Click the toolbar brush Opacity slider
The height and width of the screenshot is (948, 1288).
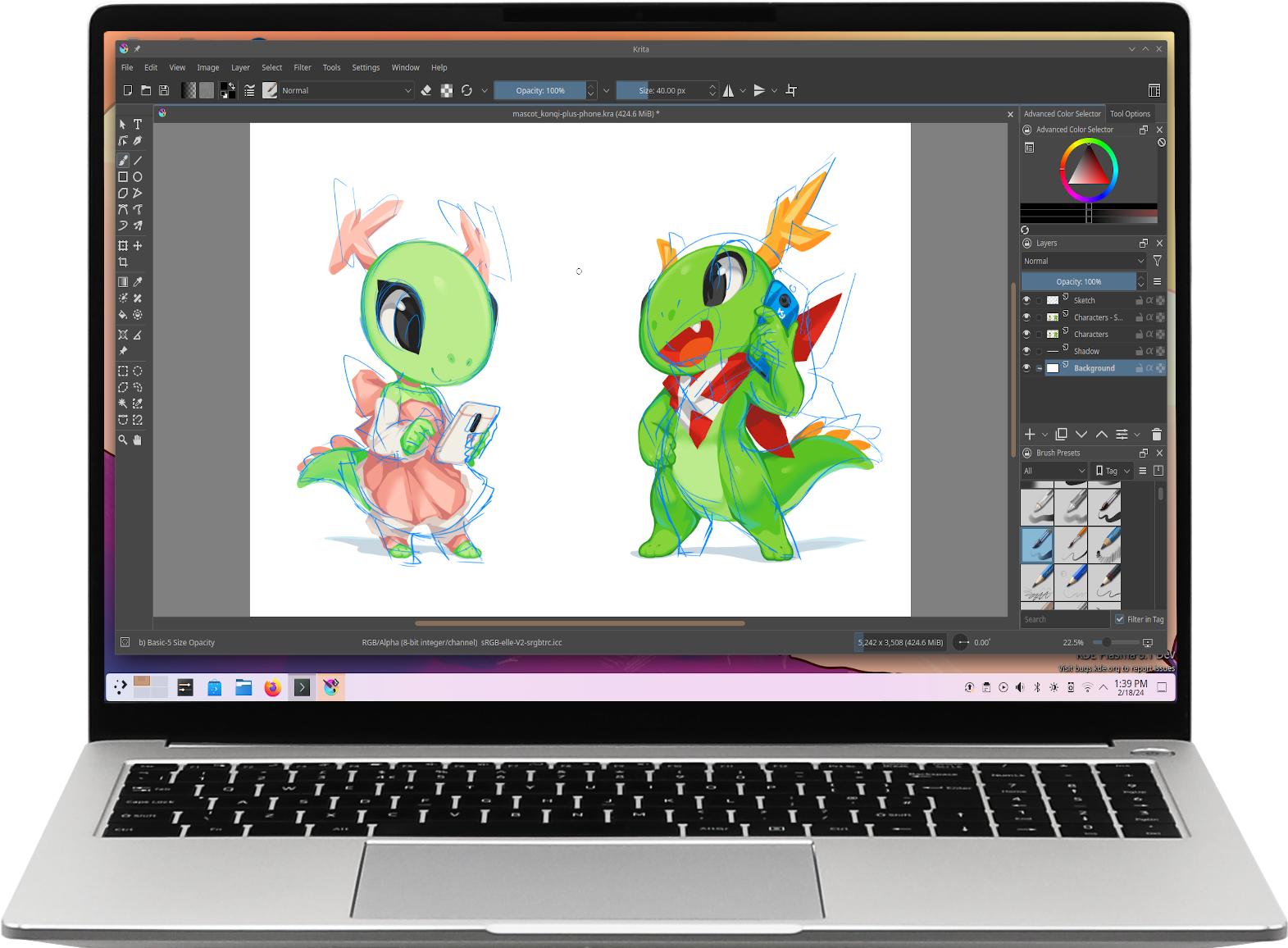[540, 91]
